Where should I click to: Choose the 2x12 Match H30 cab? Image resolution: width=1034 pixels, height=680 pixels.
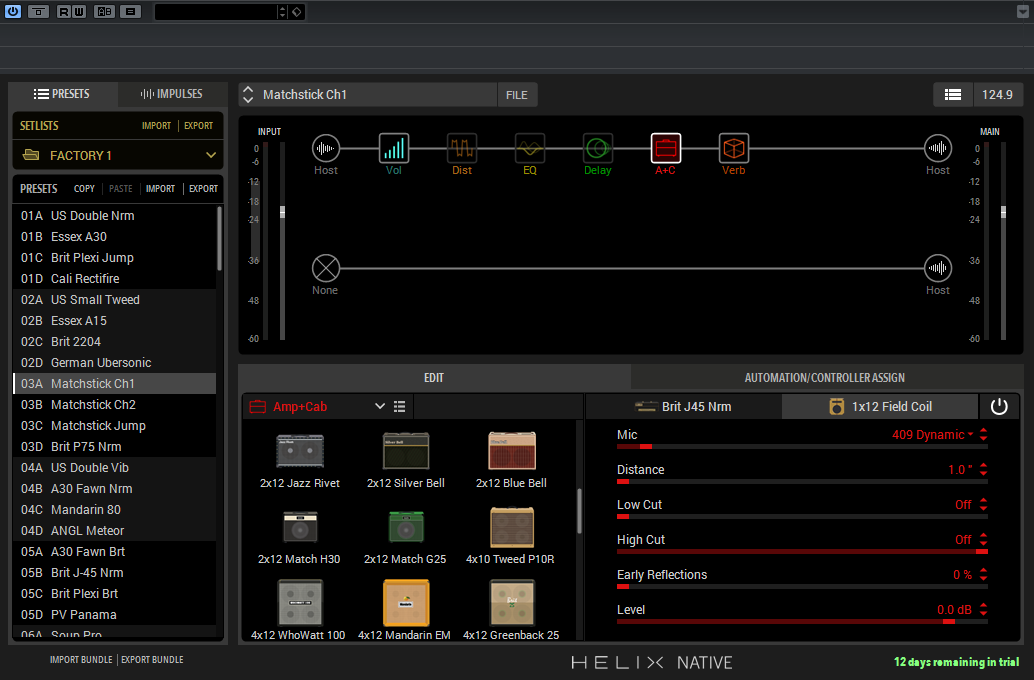[x=299, y=536]
